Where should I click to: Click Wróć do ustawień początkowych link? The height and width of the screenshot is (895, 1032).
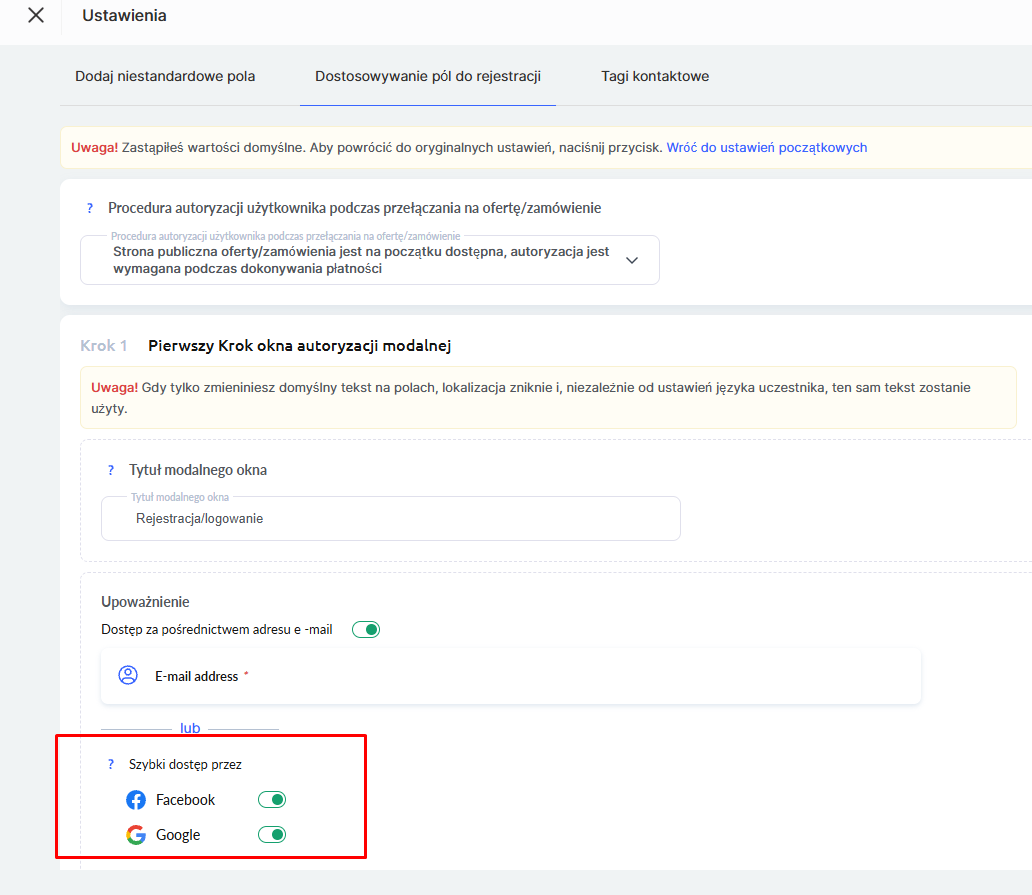pyautogui.click(x=767, y=148)
